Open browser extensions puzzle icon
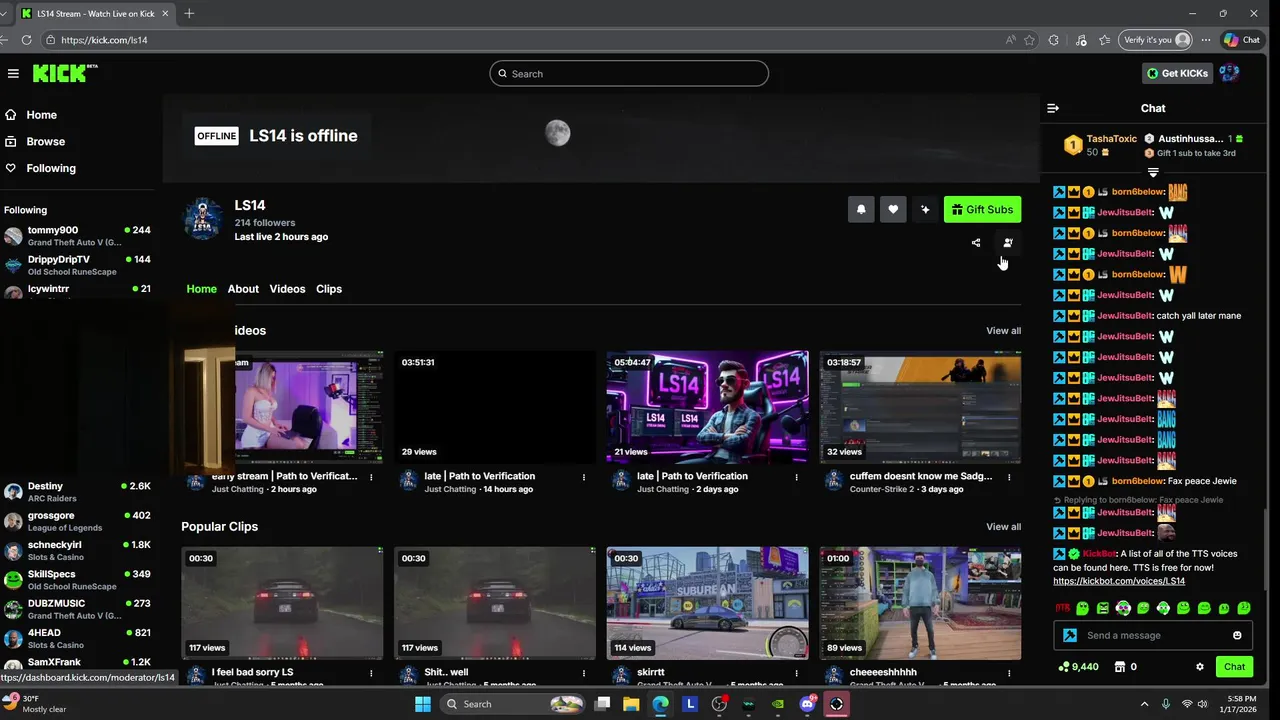Image resolution: width=1280 pixels, height=720 pixels. 1054,40
